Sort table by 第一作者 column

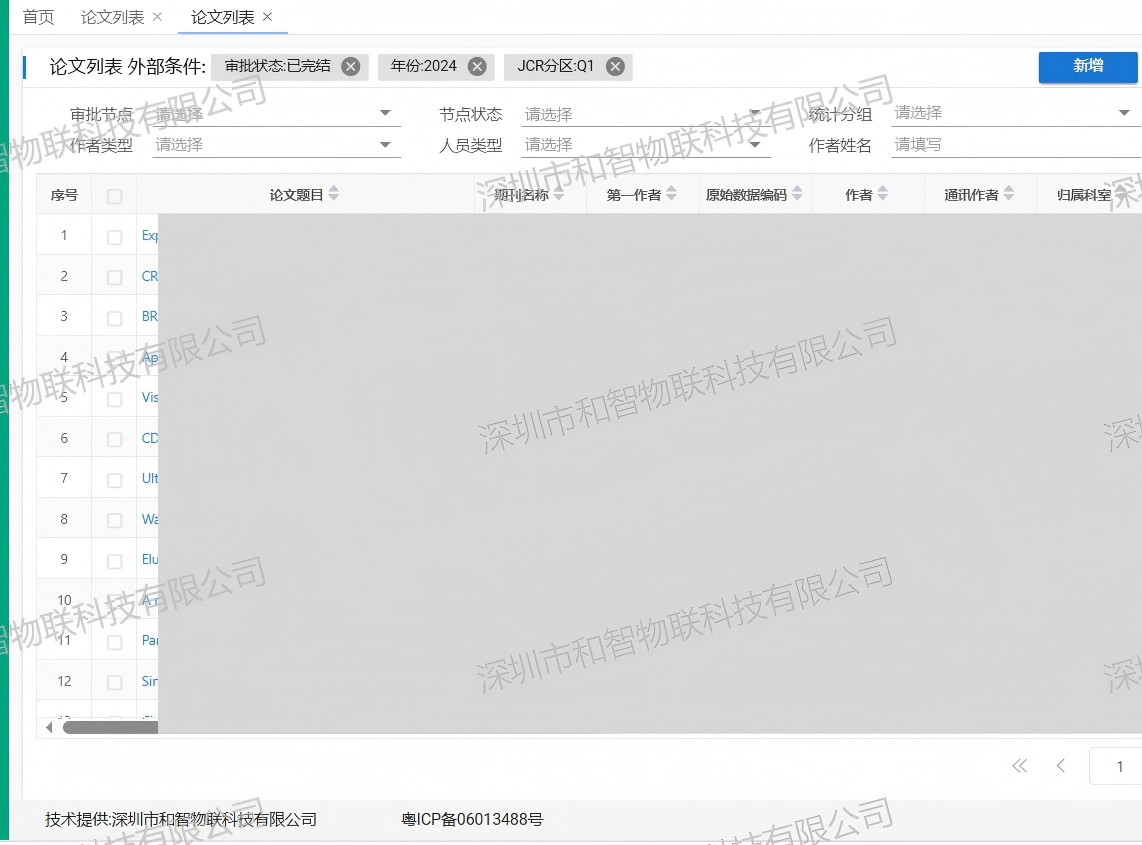(x=672, y=194)
